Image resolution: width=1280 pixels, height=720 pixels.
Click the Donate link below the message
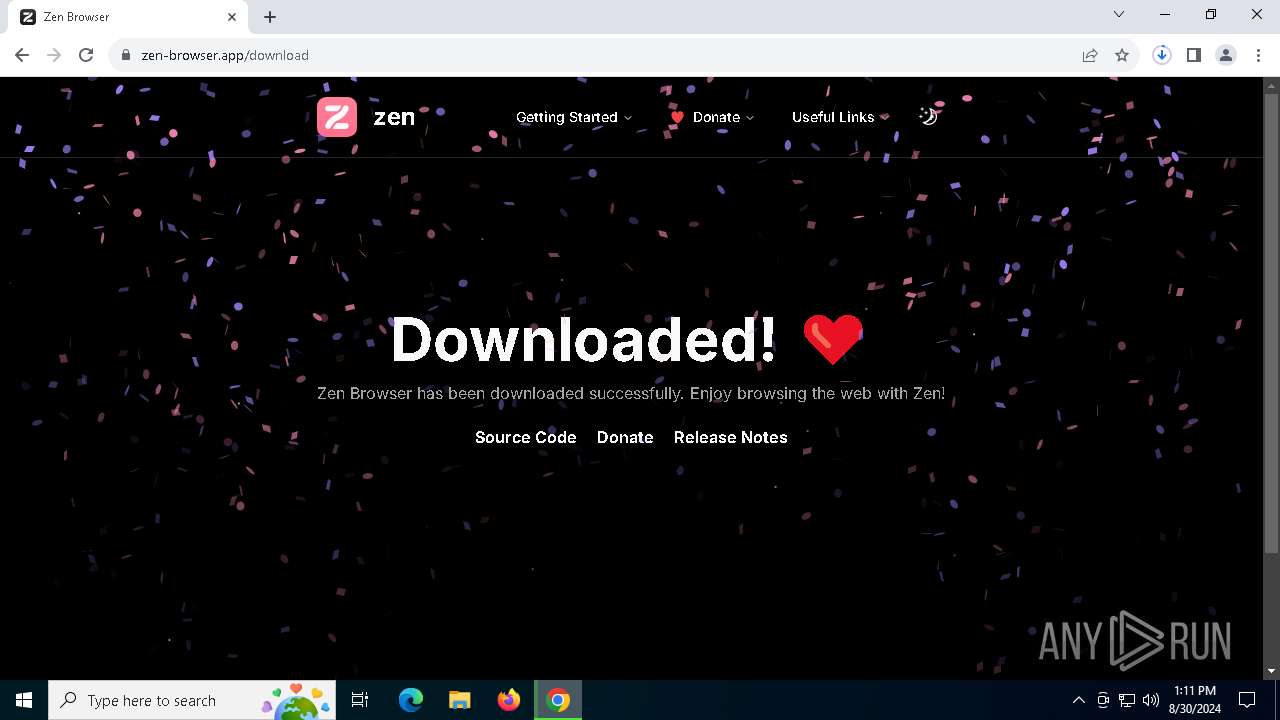pyautogui.click(x=625, y=437)
